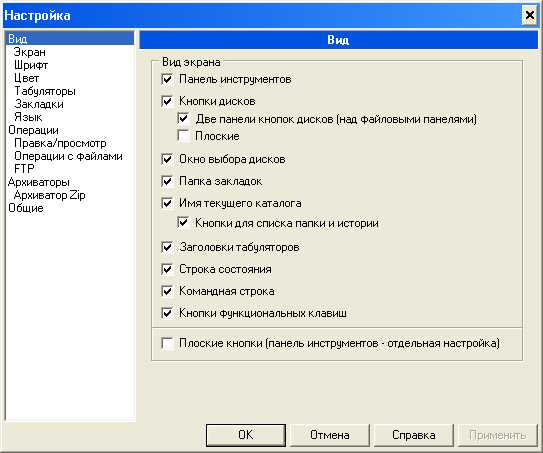Screen dimensions: 543x453
Task: Open the Экран settings page
Action: coord(30,52)
